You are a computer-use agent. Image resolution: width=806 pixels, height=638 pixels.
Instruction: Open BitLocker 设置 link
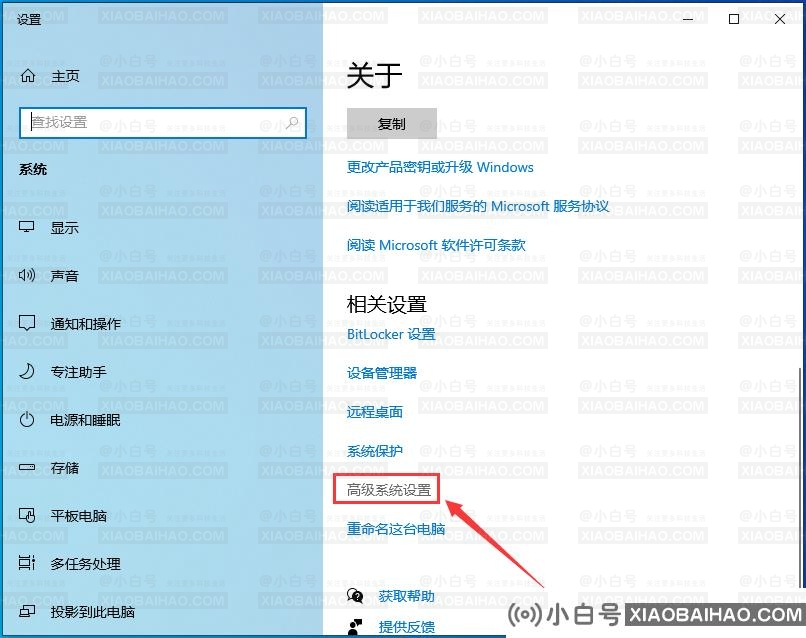pos(391,334)
